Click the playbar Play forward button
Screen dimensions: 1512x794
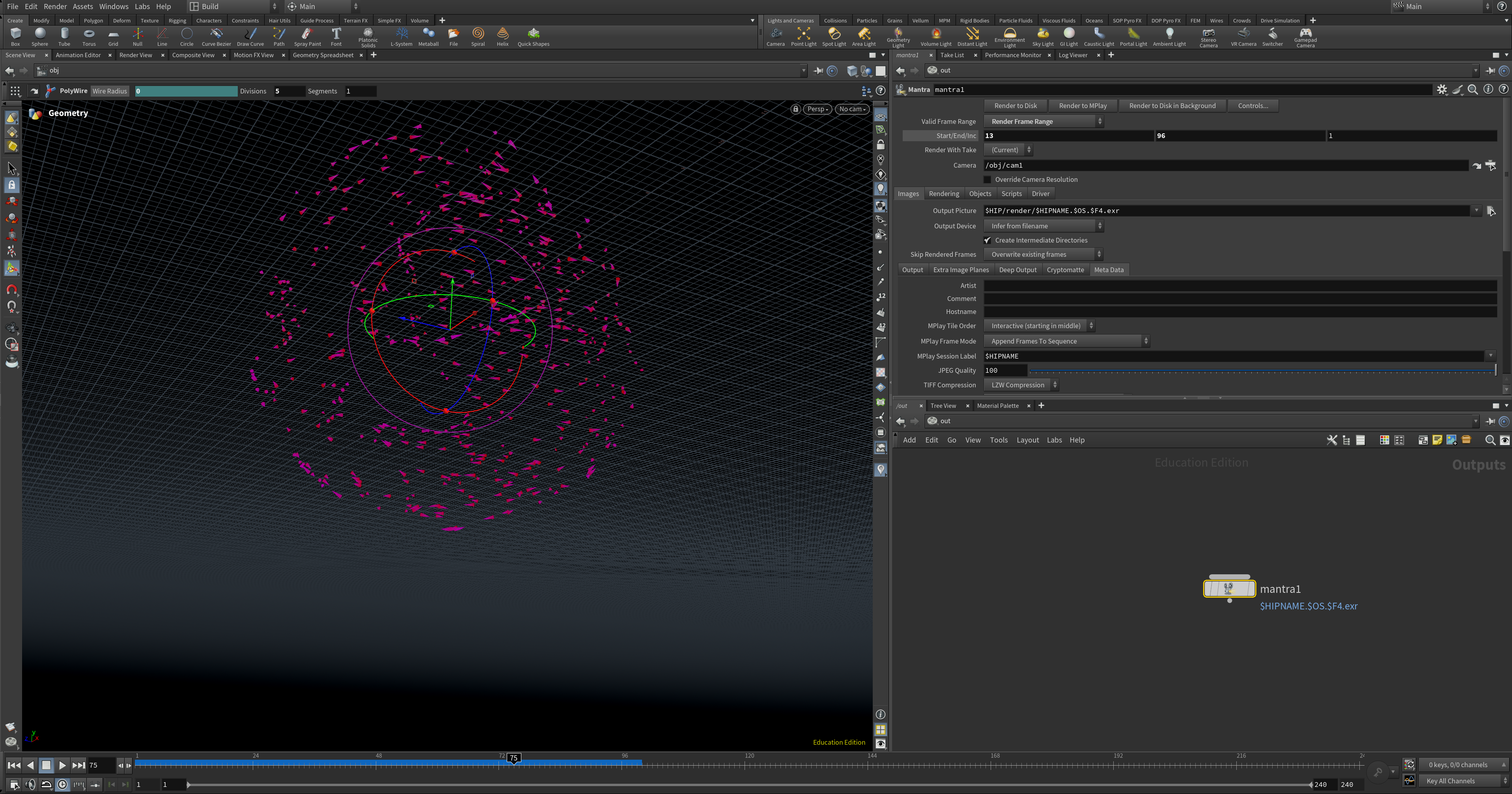(62, 765)
